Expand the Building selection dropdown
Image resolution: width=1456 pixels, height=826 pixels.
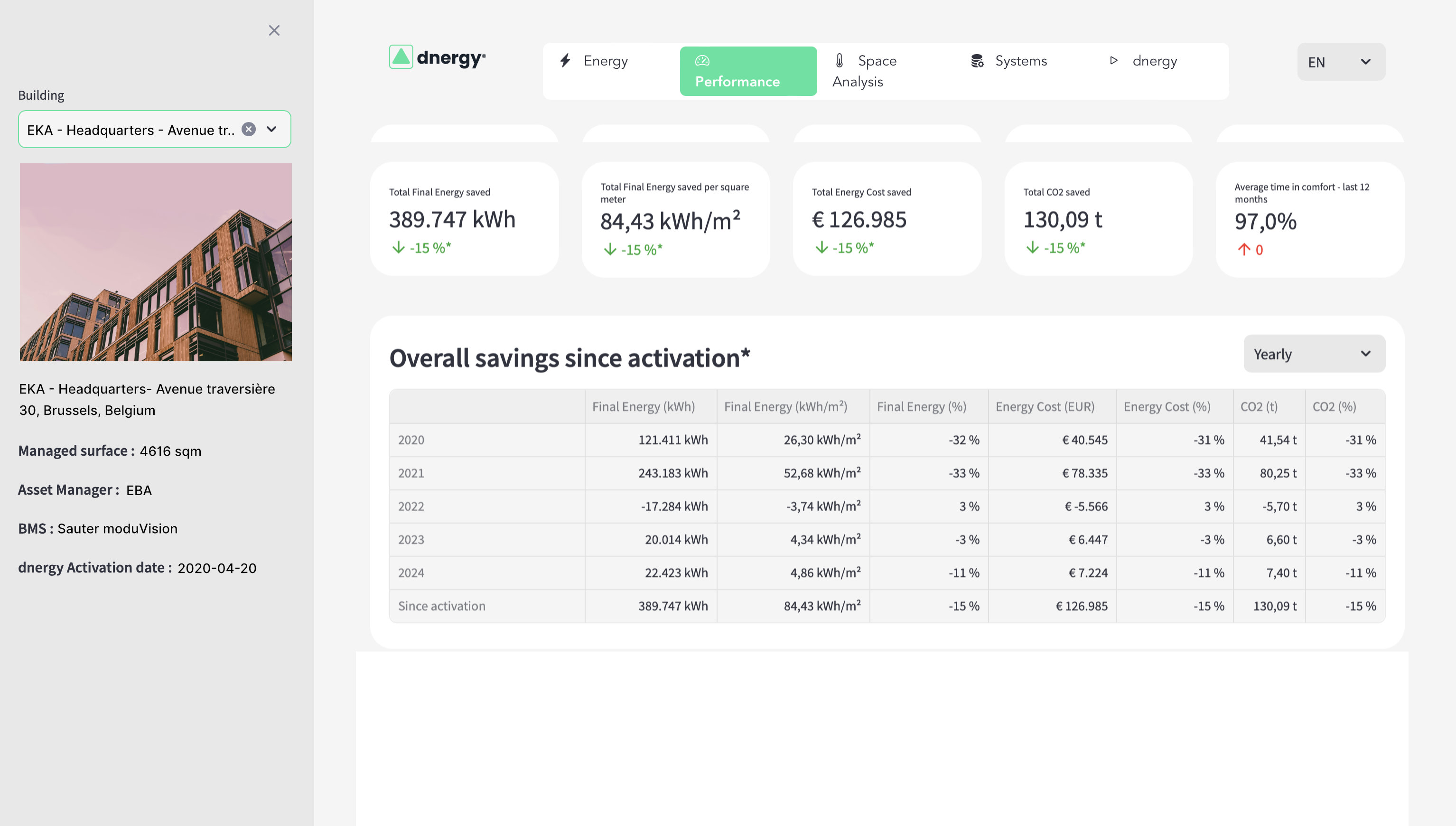point(271,129)
